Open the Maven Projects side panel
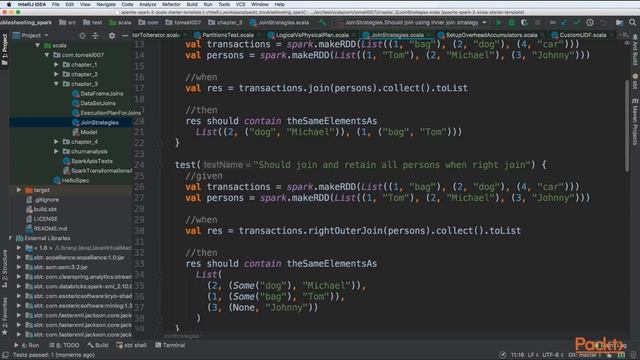This screenshot has height=360, width=640. (635, 122)
